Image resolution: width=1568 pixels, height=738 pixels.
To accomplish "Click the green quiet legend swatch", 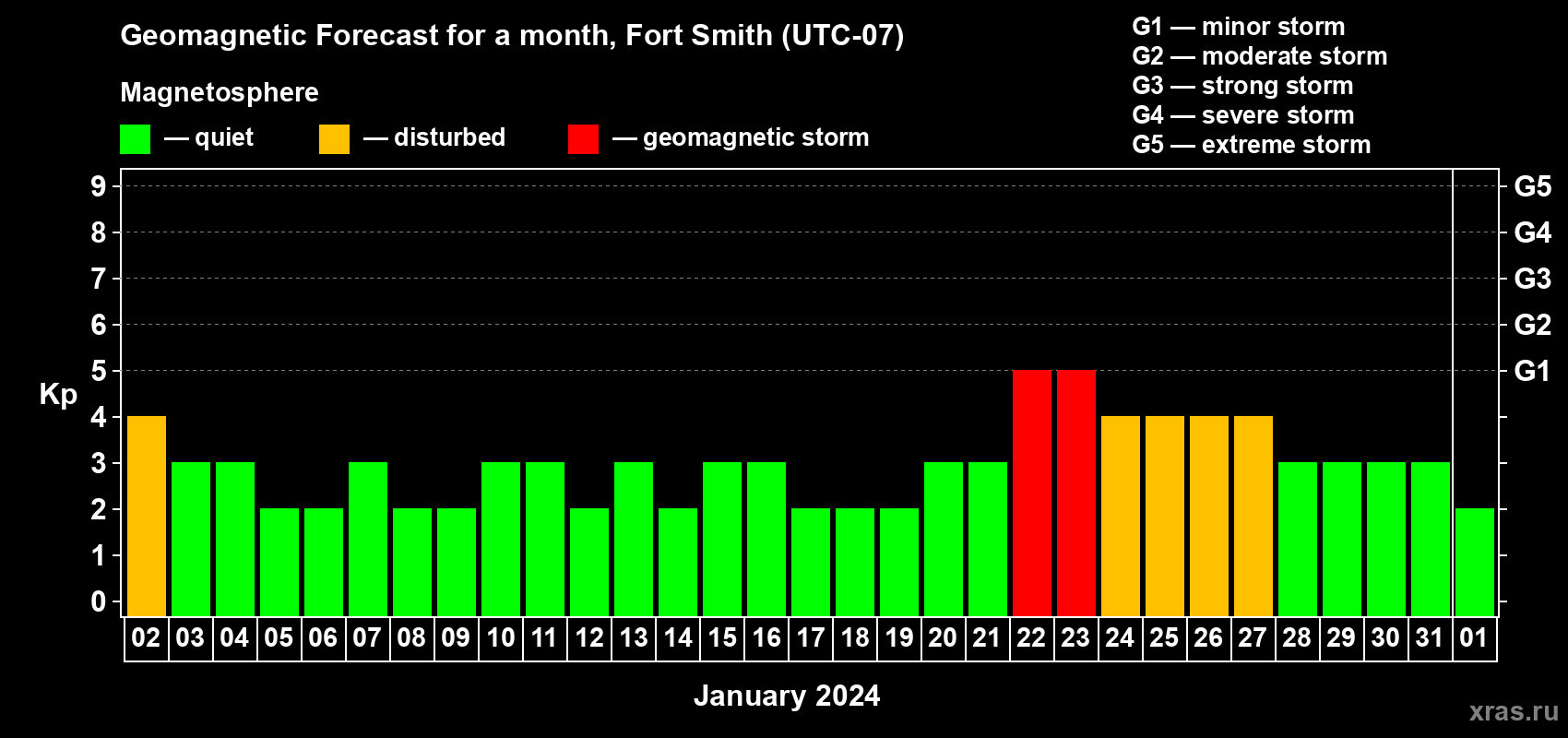I will [x=135, y=139].
